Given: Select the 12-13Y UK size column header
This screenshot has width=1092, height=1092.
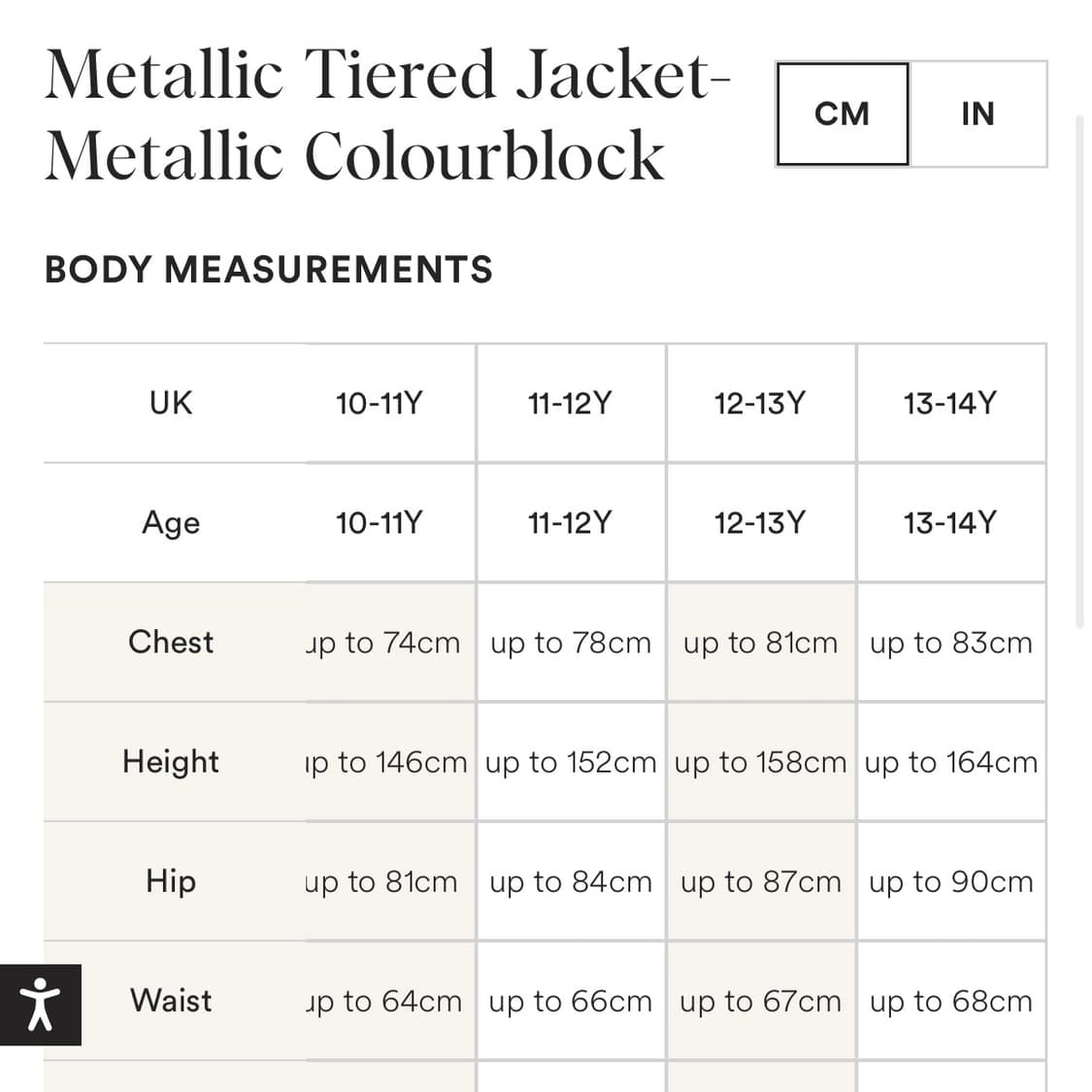Looking at the screenshot, I should coord(760,403).
